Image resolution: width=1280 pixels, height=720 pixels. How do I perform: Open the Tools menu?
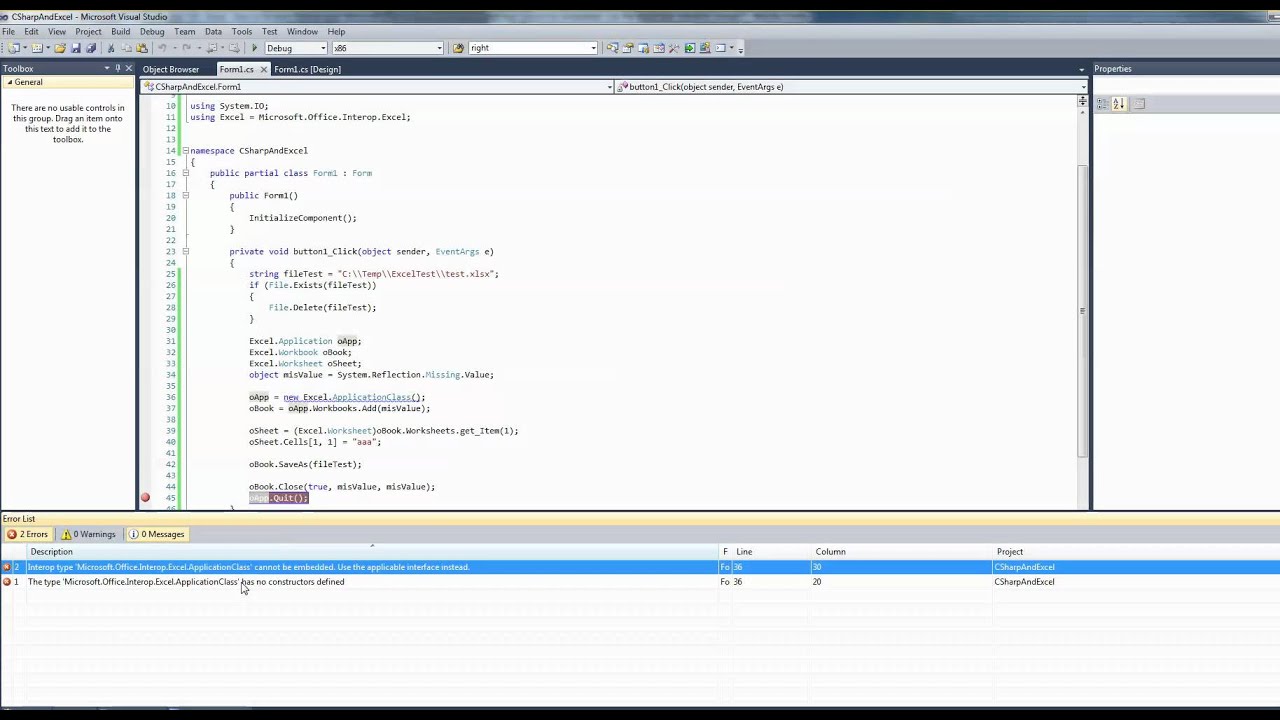point(242,32)
